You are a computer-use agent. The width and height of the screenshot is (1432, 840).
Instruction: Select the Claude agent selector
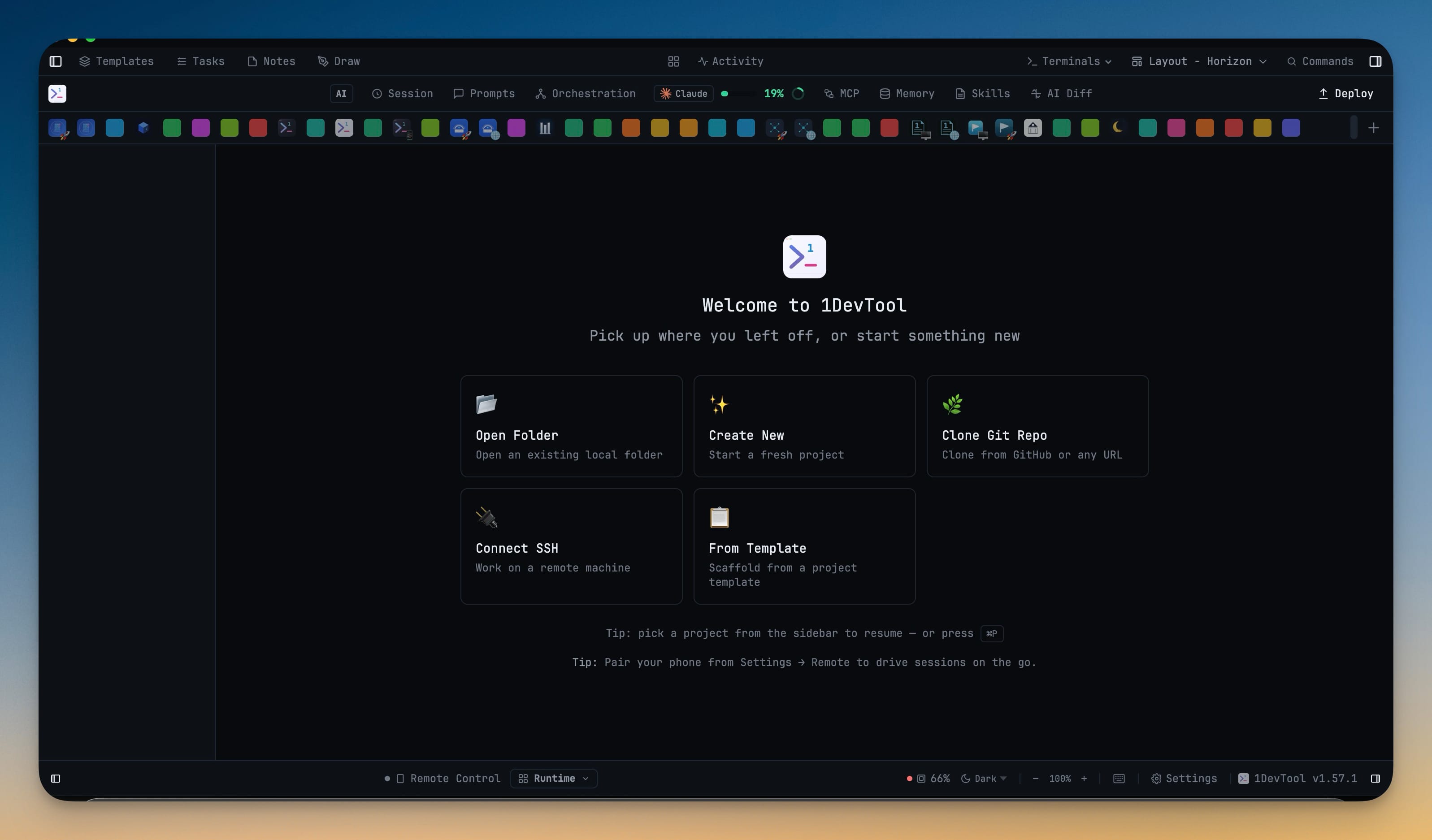[x=684, y=94]
